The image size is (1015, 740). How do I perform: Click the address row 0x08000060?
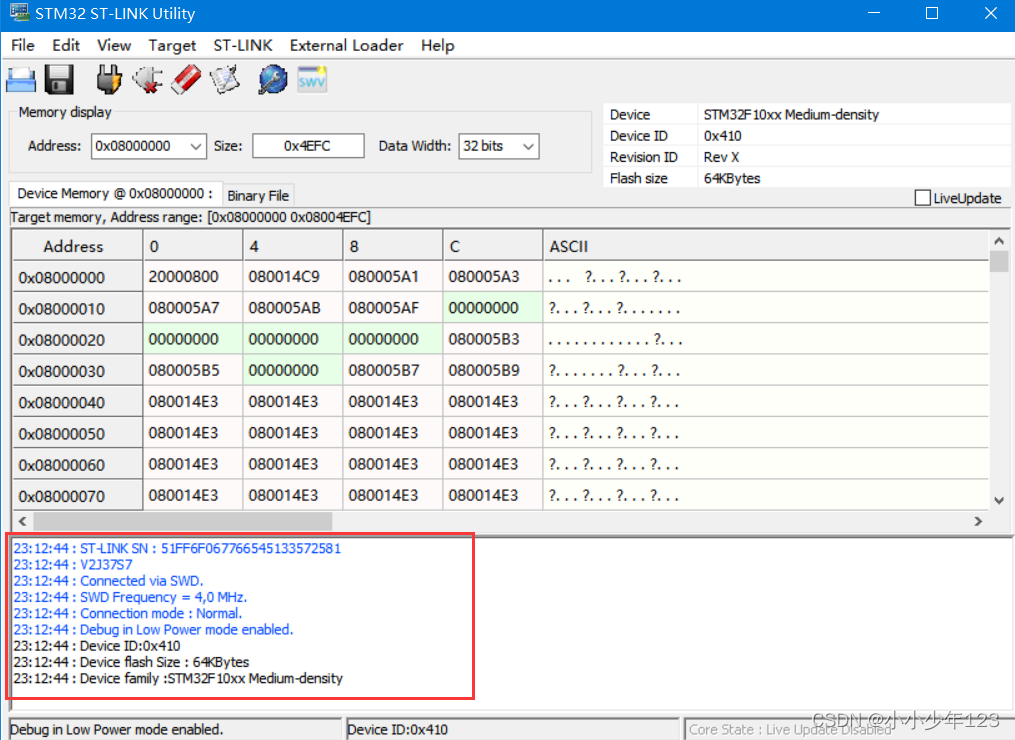tap(78, 464)
